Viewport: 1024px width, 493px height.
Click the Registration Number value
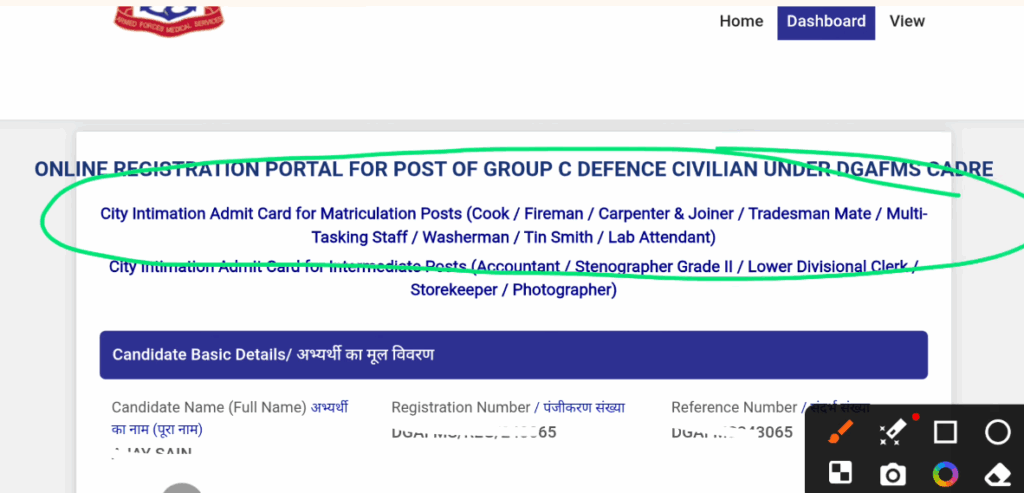coord(473,433)
